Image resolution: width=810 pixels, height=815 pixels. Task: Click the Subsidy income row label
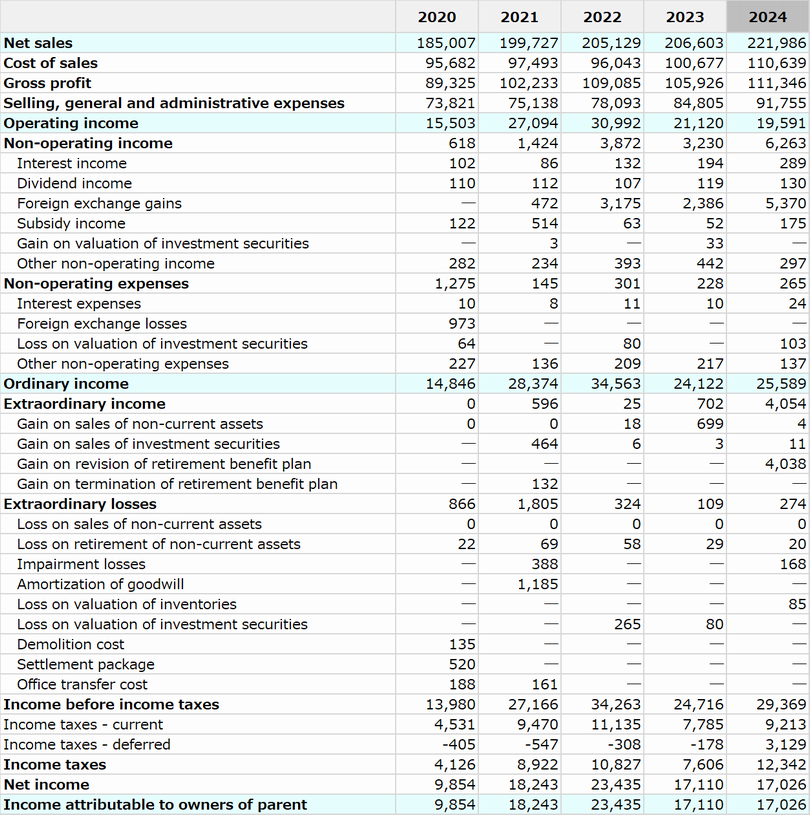[71, 224]
